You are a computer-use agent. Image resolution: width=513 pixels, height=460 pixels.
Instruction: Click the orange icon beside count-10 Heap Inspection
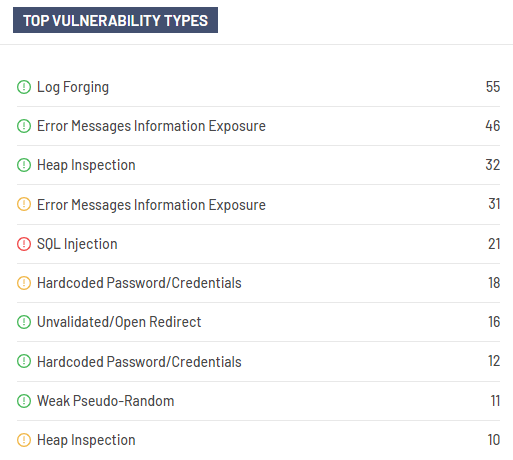24,440
